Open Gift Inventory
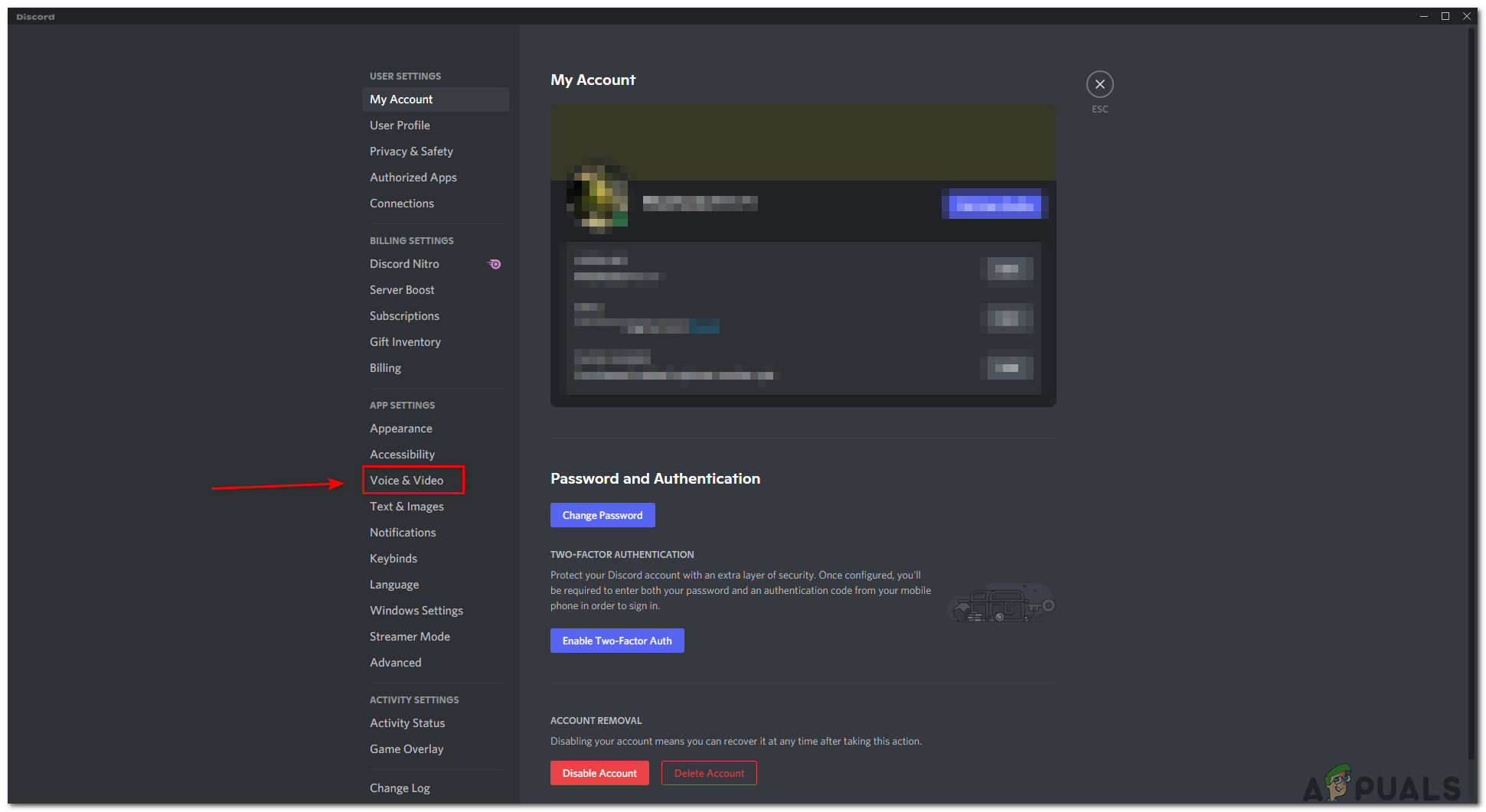This screenshot has height=812, width=1486. tap(435, 342)
